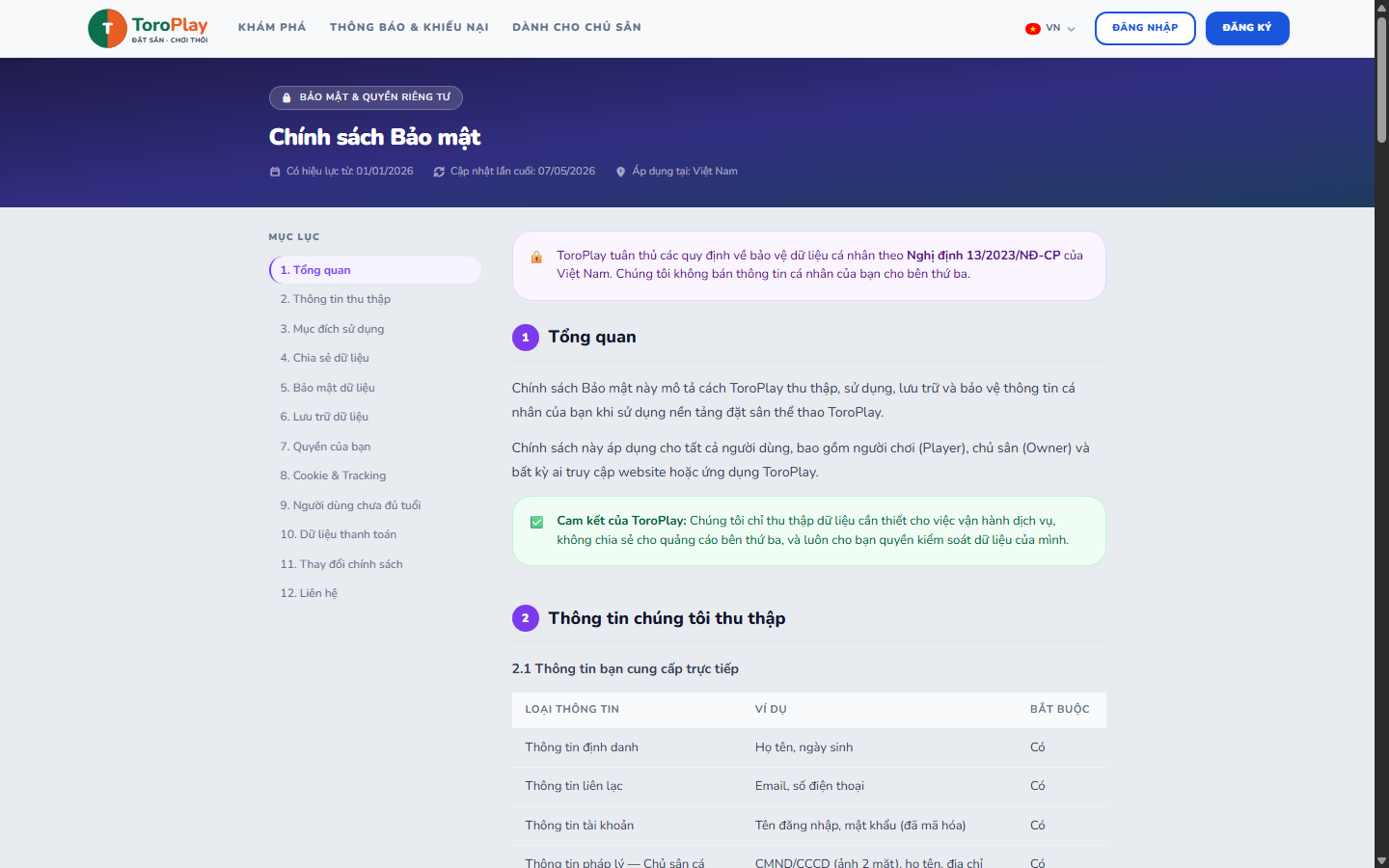Image resolution: width=1389 pixels, height=868 pixels.
Task: Click the green checkmark in commitment box
Action: [536, 522]
